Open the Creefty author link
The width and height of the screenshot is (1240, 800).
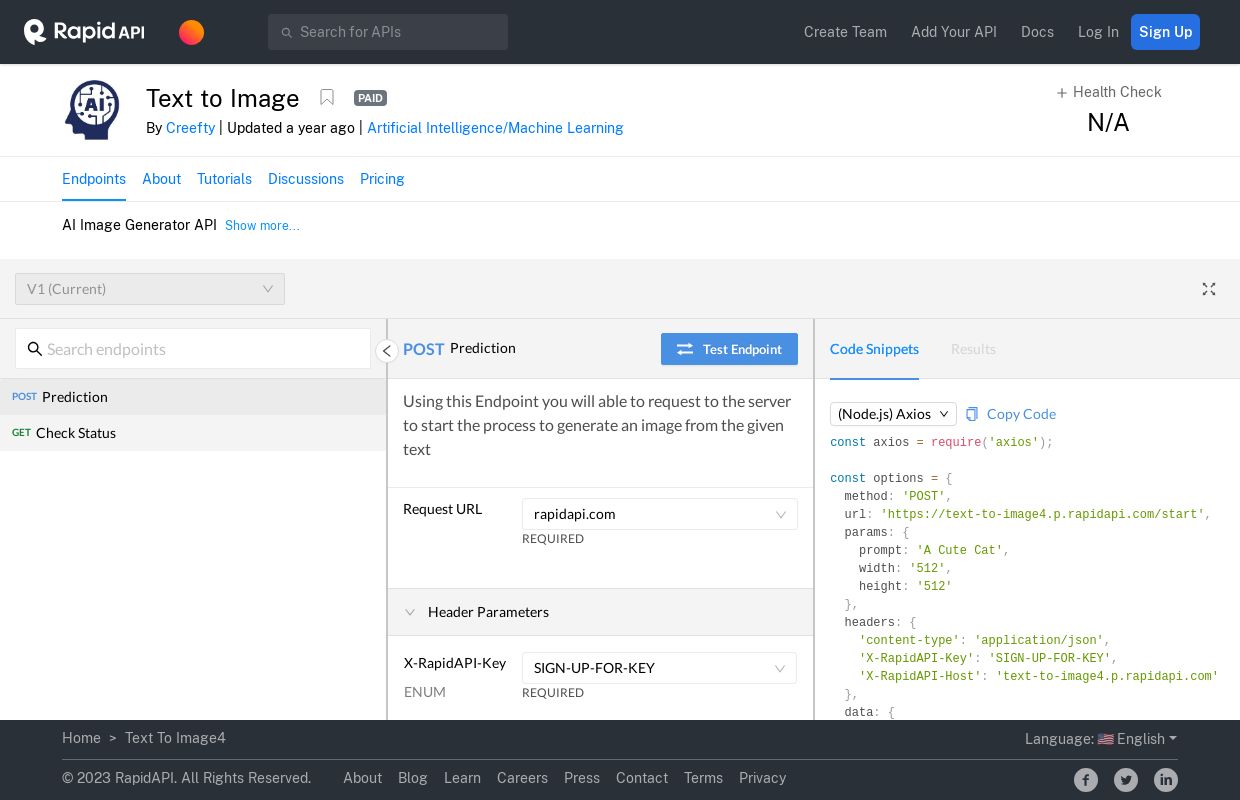(190, 128)
